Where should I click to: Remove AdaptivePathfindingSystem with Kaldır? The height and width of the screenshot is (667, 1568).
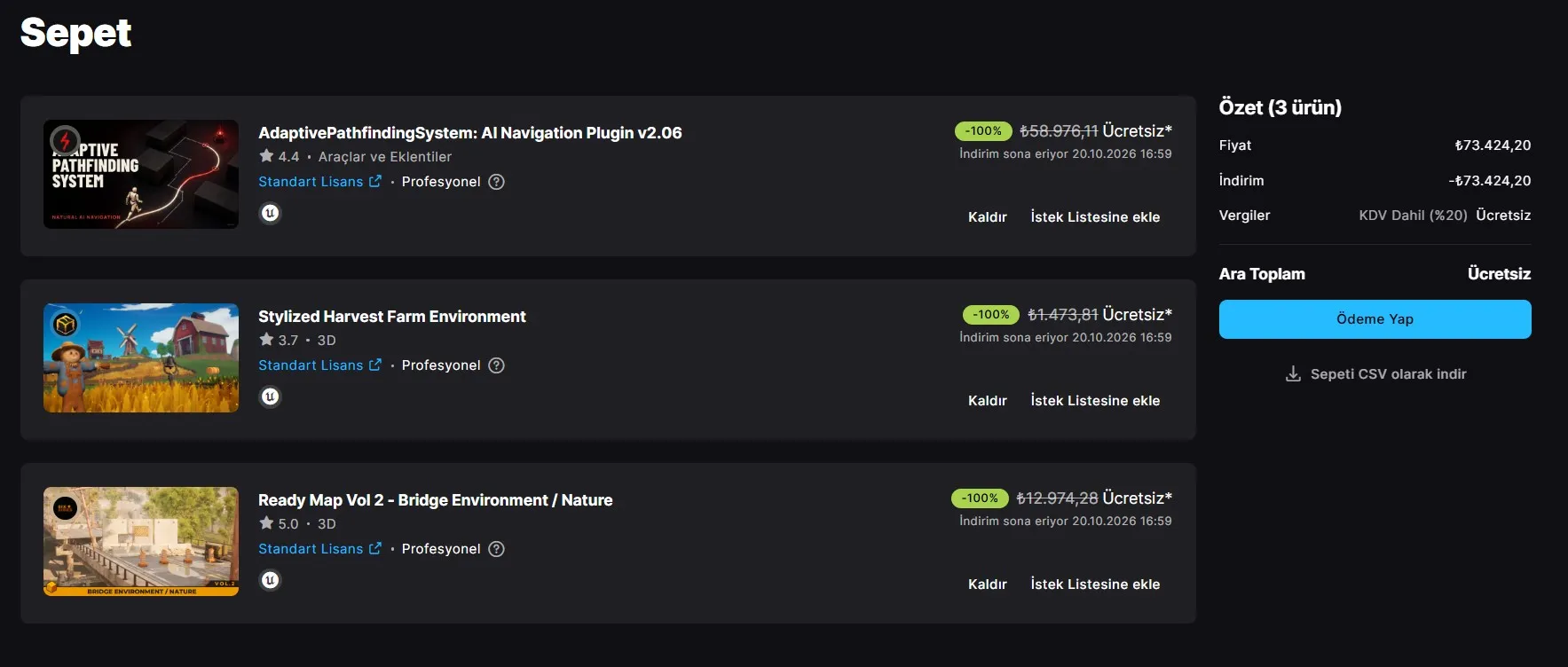(x=988, y=217)
